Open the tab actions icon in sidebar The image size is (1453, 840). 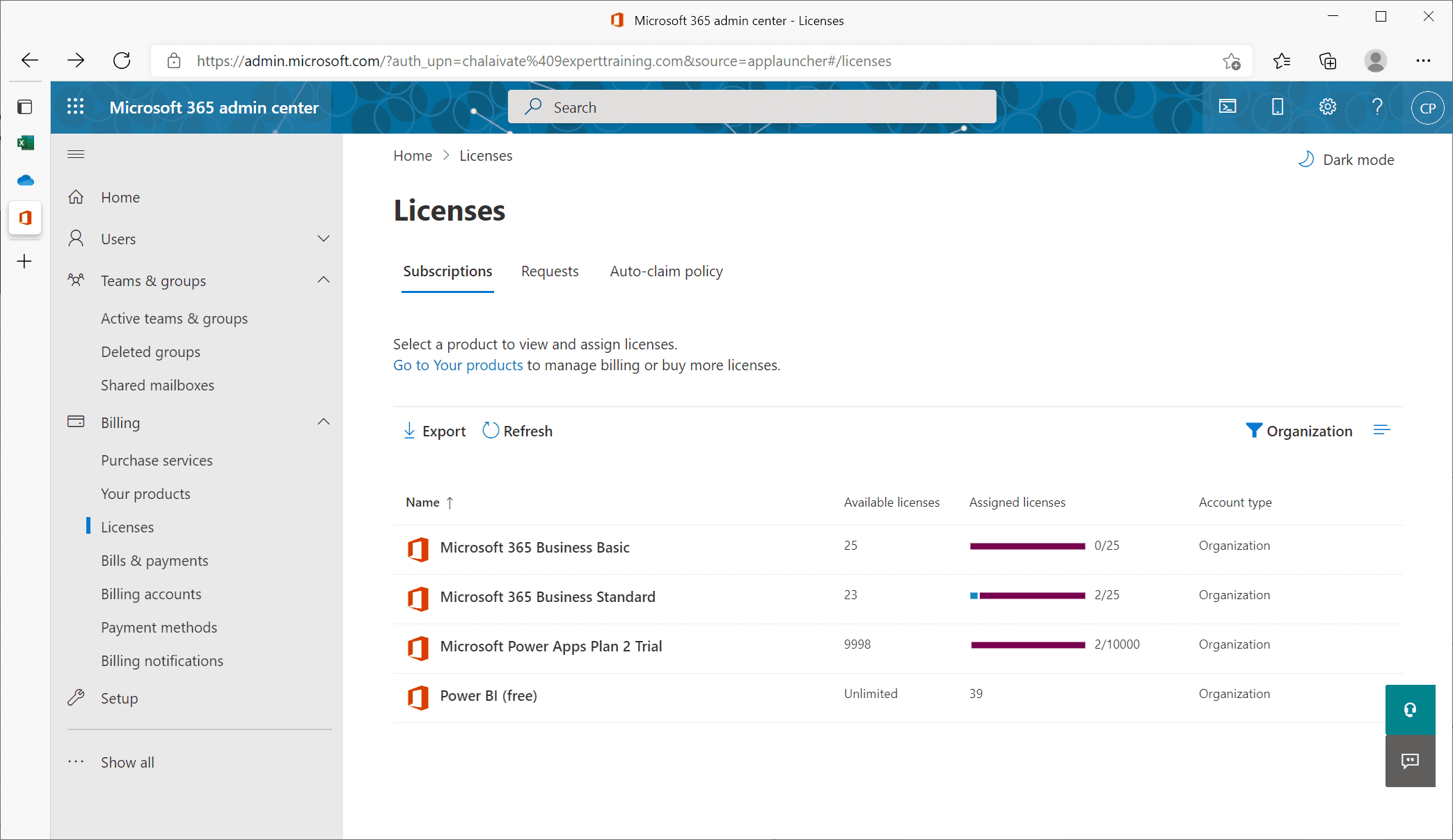click(x=25, y=106)
